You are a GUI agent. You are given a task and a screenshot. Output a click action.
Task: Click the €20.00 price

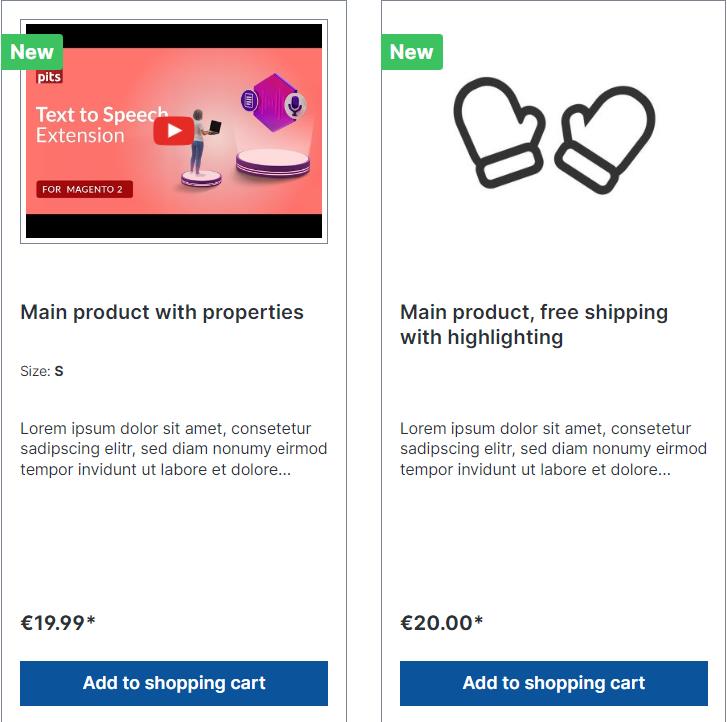(x=441, y=623)
